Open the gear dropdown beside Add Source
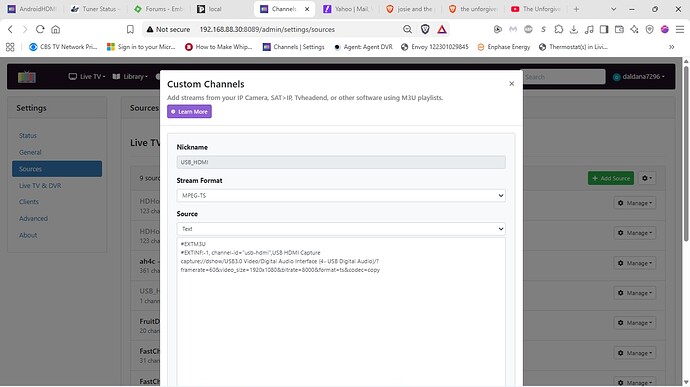The height and width of the screenshot is (387, 690). (647, 178)
